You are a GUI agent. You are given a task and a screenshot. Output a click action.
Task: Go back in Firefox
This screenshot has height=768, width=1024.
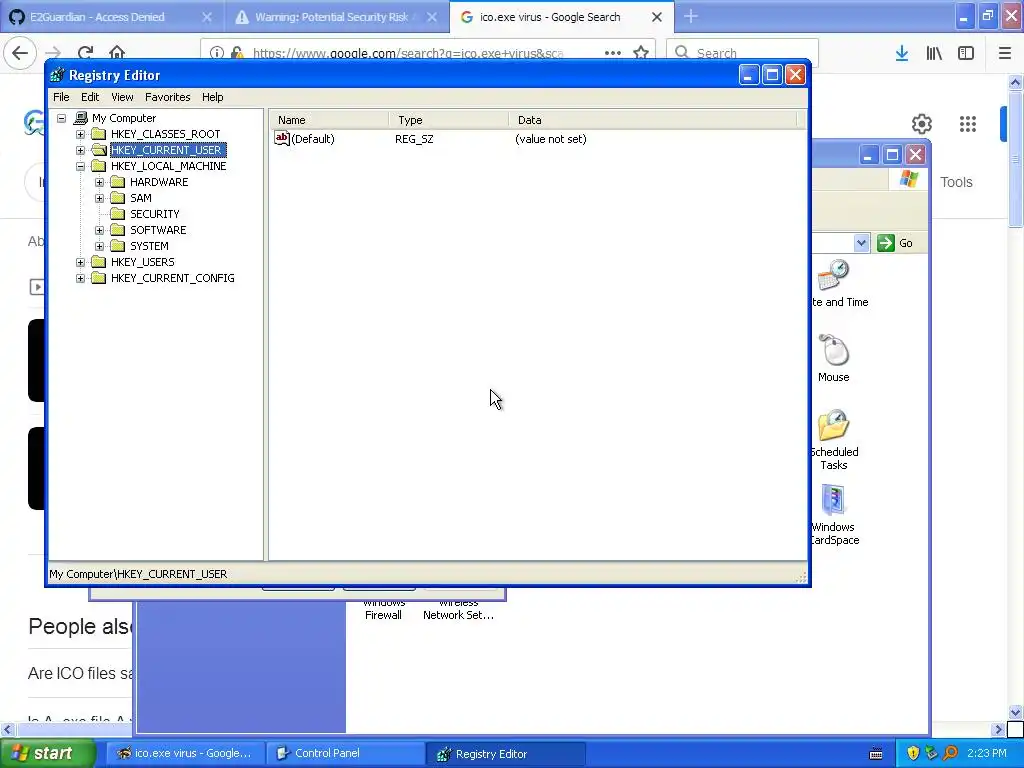pos(20,53)
